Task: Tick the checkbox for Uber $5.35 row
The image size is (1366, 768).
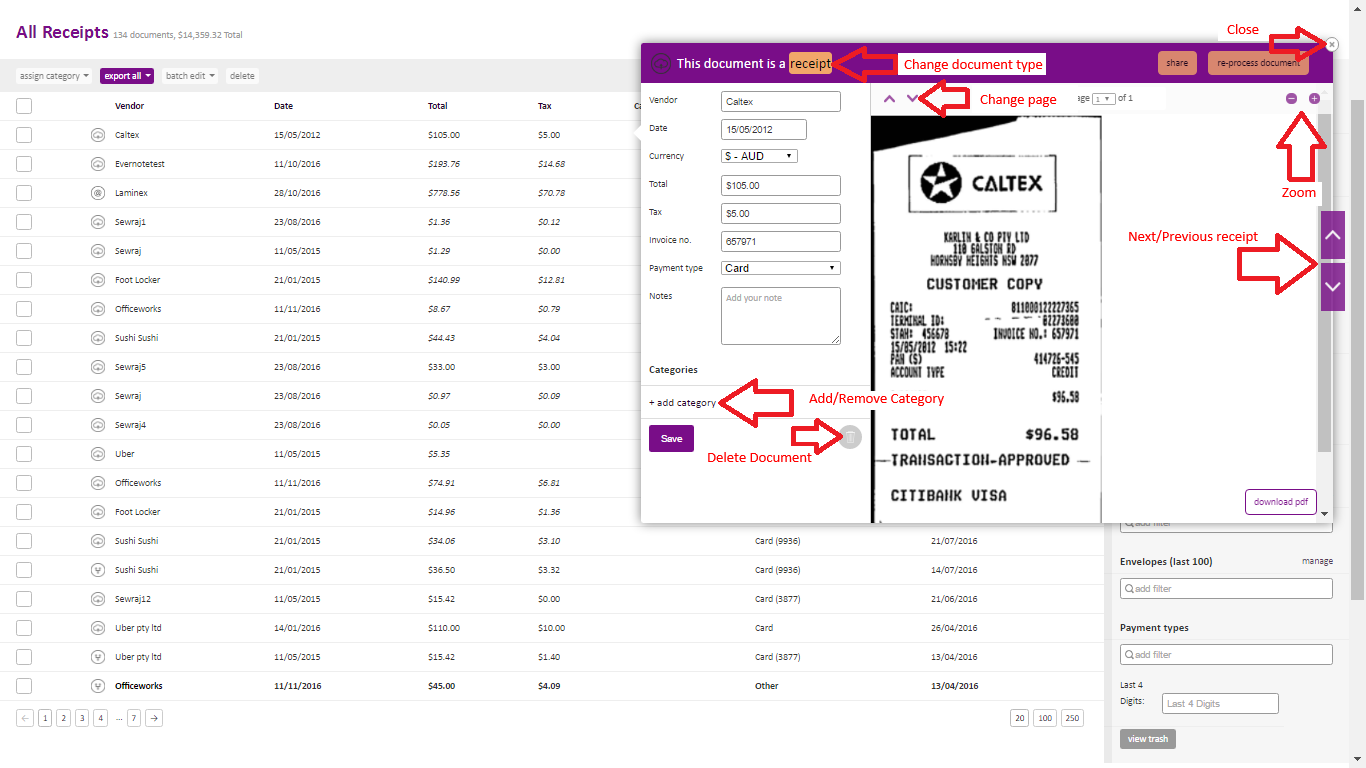Action: tap(24, 454)
